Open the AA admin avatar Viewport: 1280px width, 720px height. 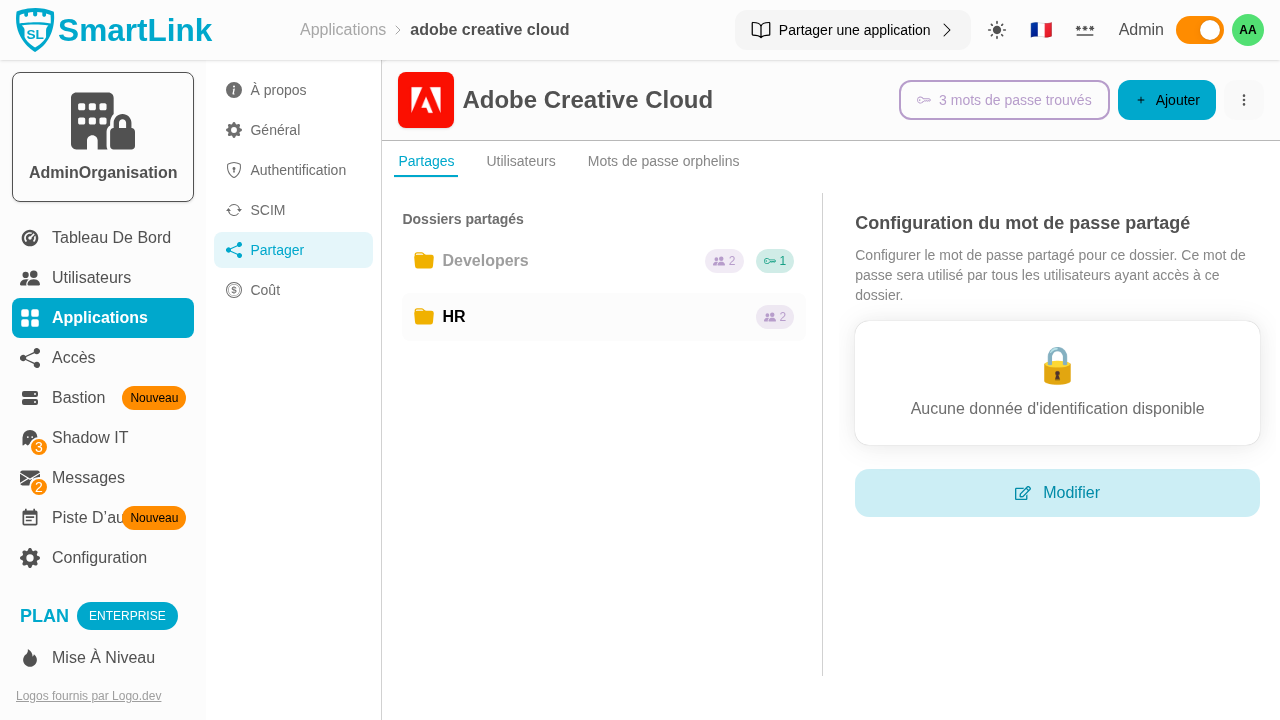click(x=1247, y=30)
